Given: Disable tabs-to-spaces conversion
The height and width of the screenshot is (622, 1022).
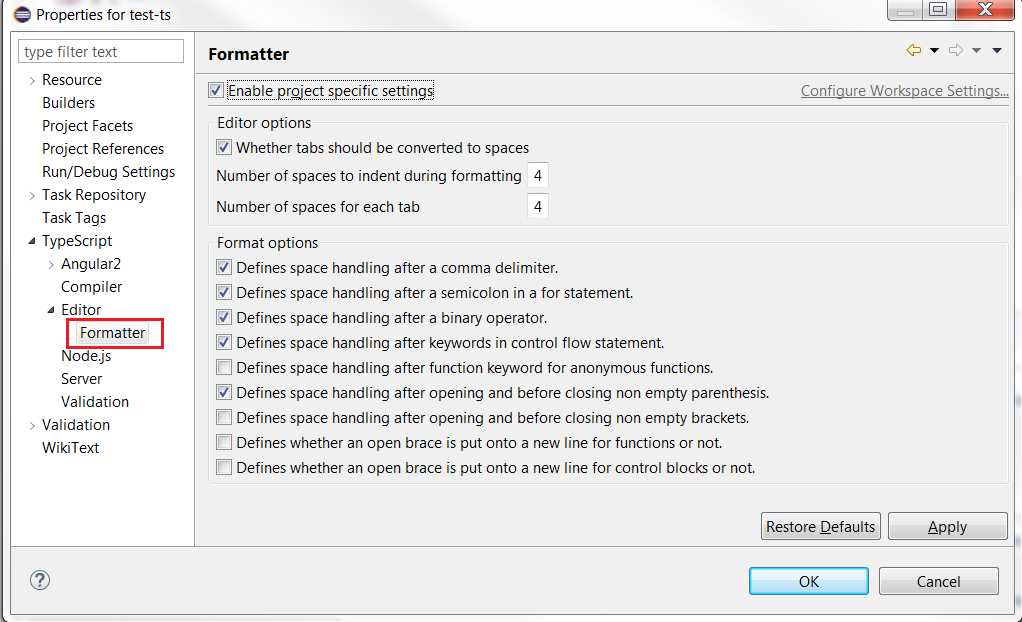Looking at the screenshot, I should tap(224, 147).
